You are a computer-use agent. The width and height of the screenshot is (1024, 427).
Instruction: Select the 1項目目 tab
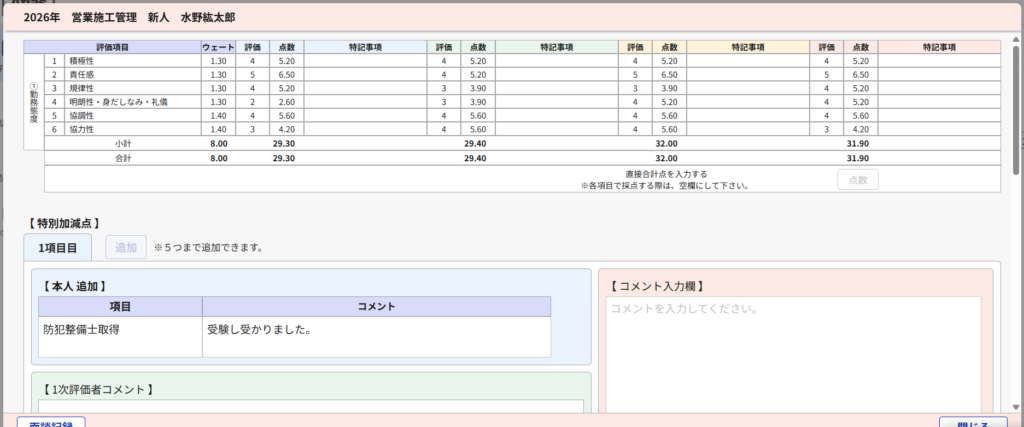pyautogui.click(x=58, y=247)
